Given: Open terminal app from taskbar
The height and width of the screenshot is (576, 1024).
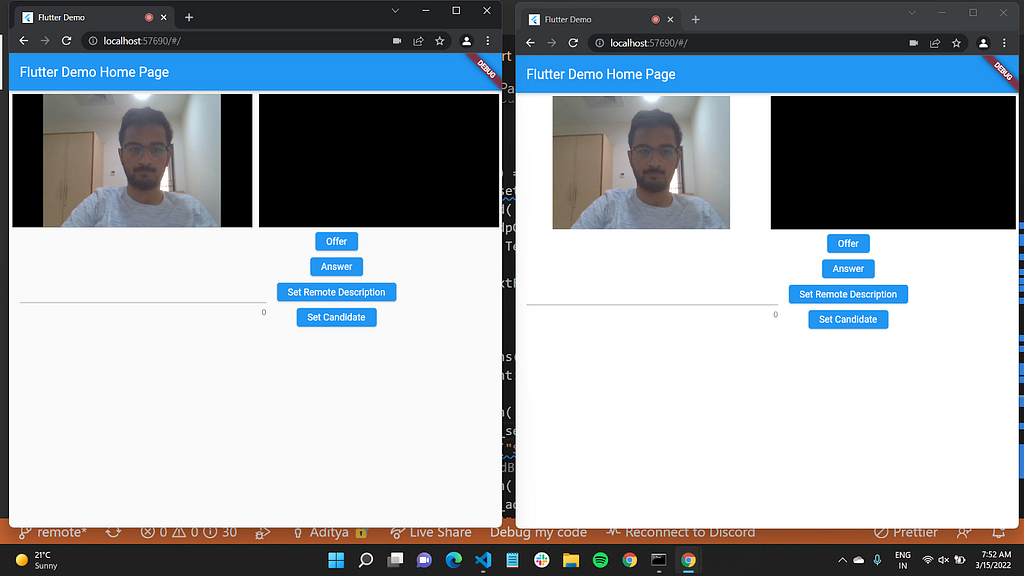Looking at the screenshot, I should [658, 560].
